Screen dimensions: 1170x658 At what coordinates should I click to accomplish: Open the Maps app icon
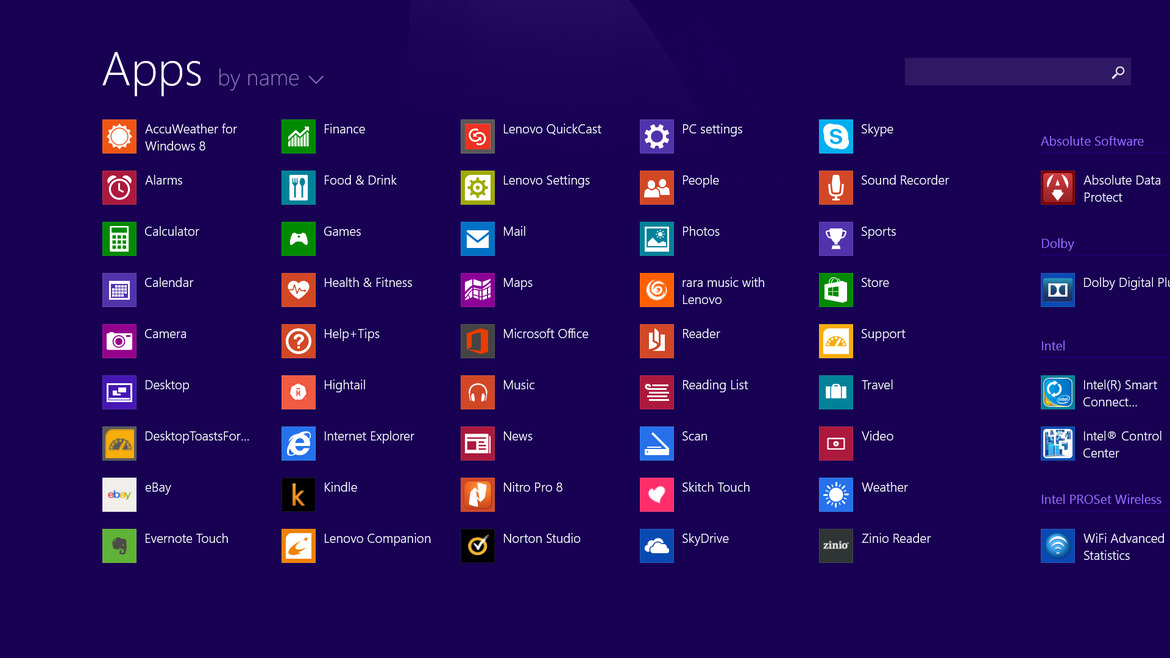tap(478, 290)
